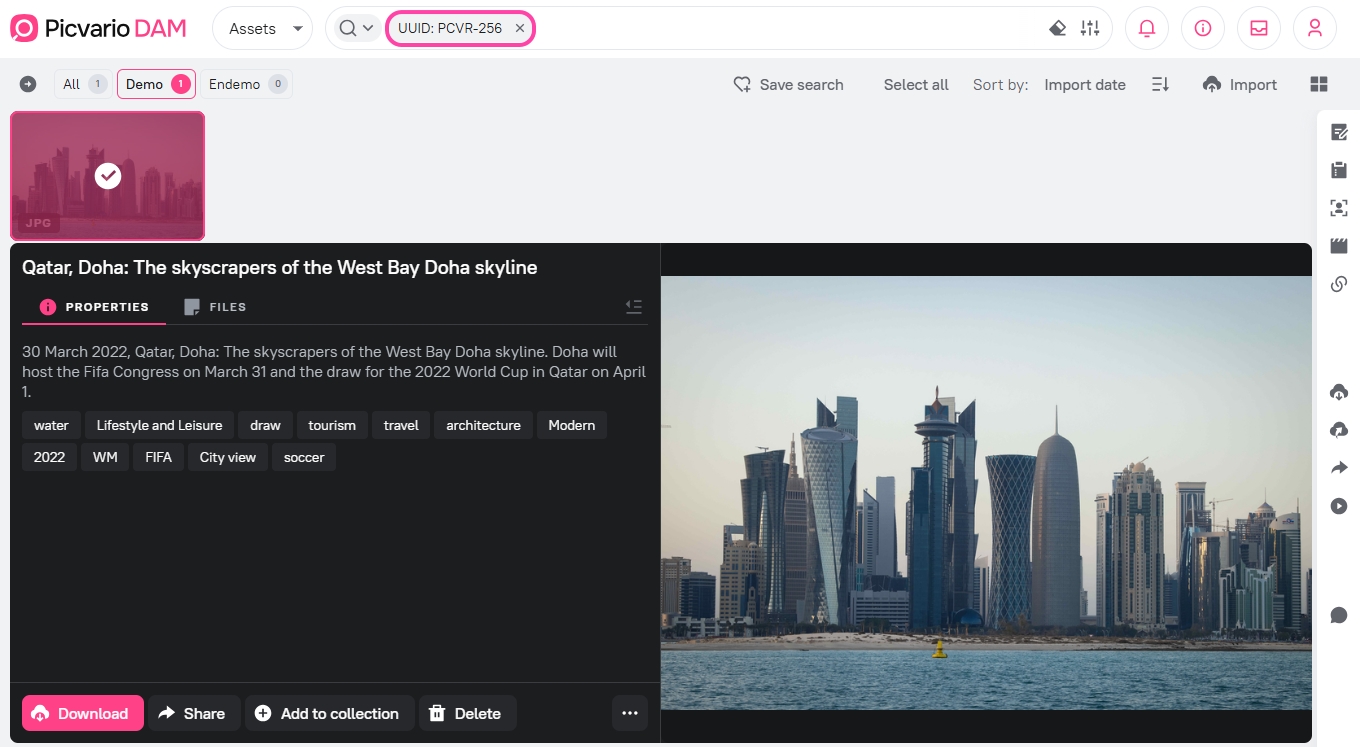Open the Sort by Import date dropdown

tap(1085, 85)
